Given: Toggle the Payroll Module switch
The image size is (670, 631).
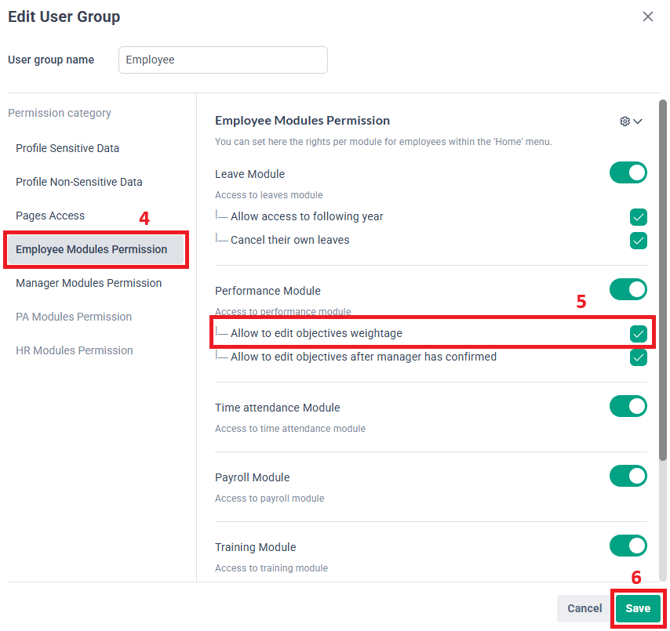Looking at the screenshot, I should coord(628,476).
